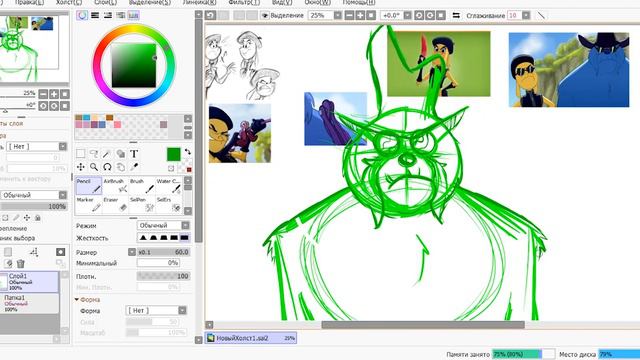640x360 pixels.
Task: Select the Папка1 folder layer
Action: pos(29,303)
